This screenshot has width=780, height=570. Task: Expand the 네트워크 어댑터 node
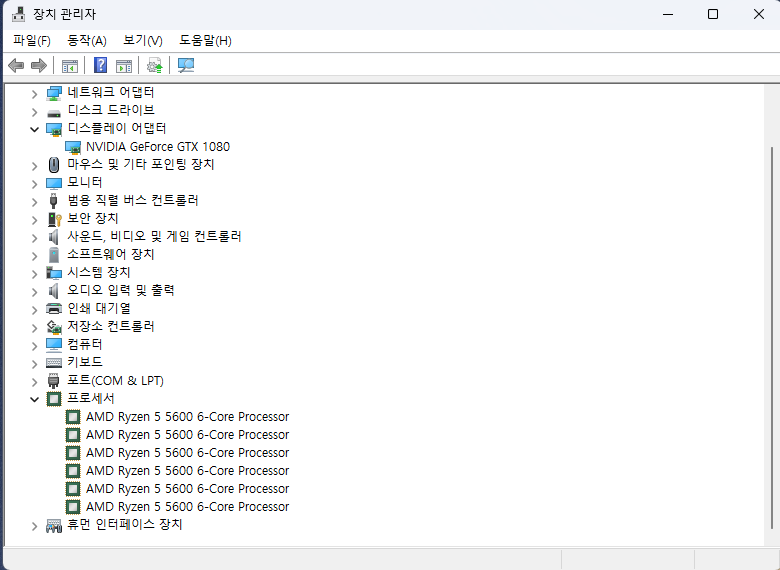pyautogui.click(x=34, y=94)
